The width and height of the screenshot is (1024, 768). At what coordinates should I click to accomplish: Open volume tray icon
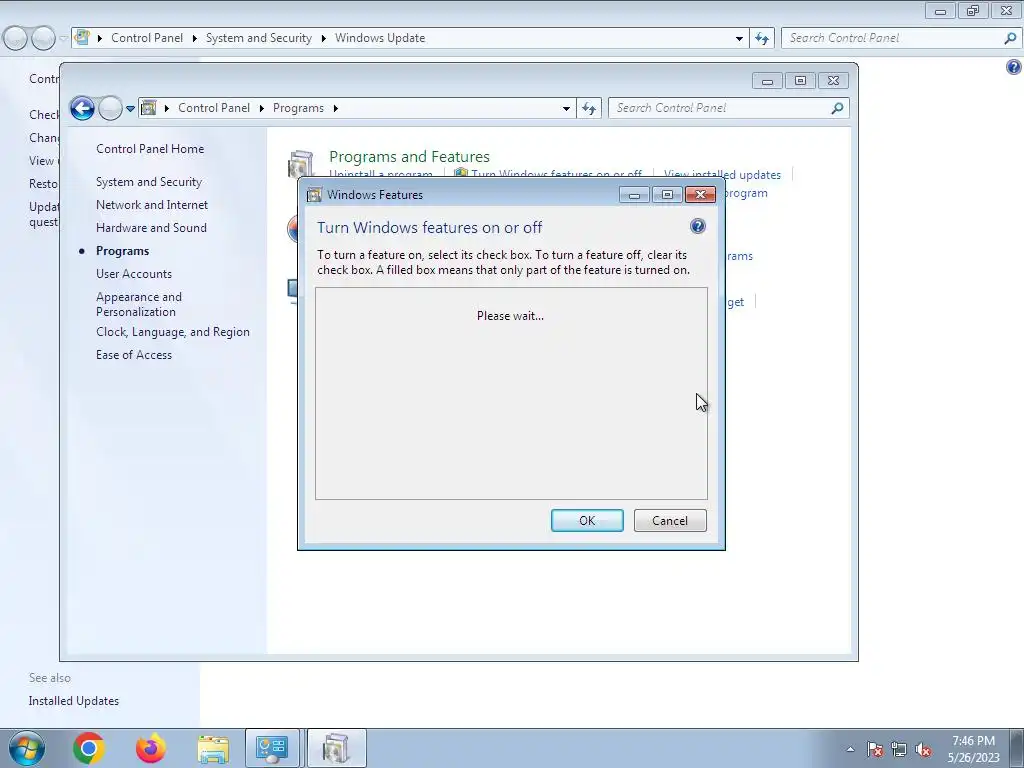(923, 750)
